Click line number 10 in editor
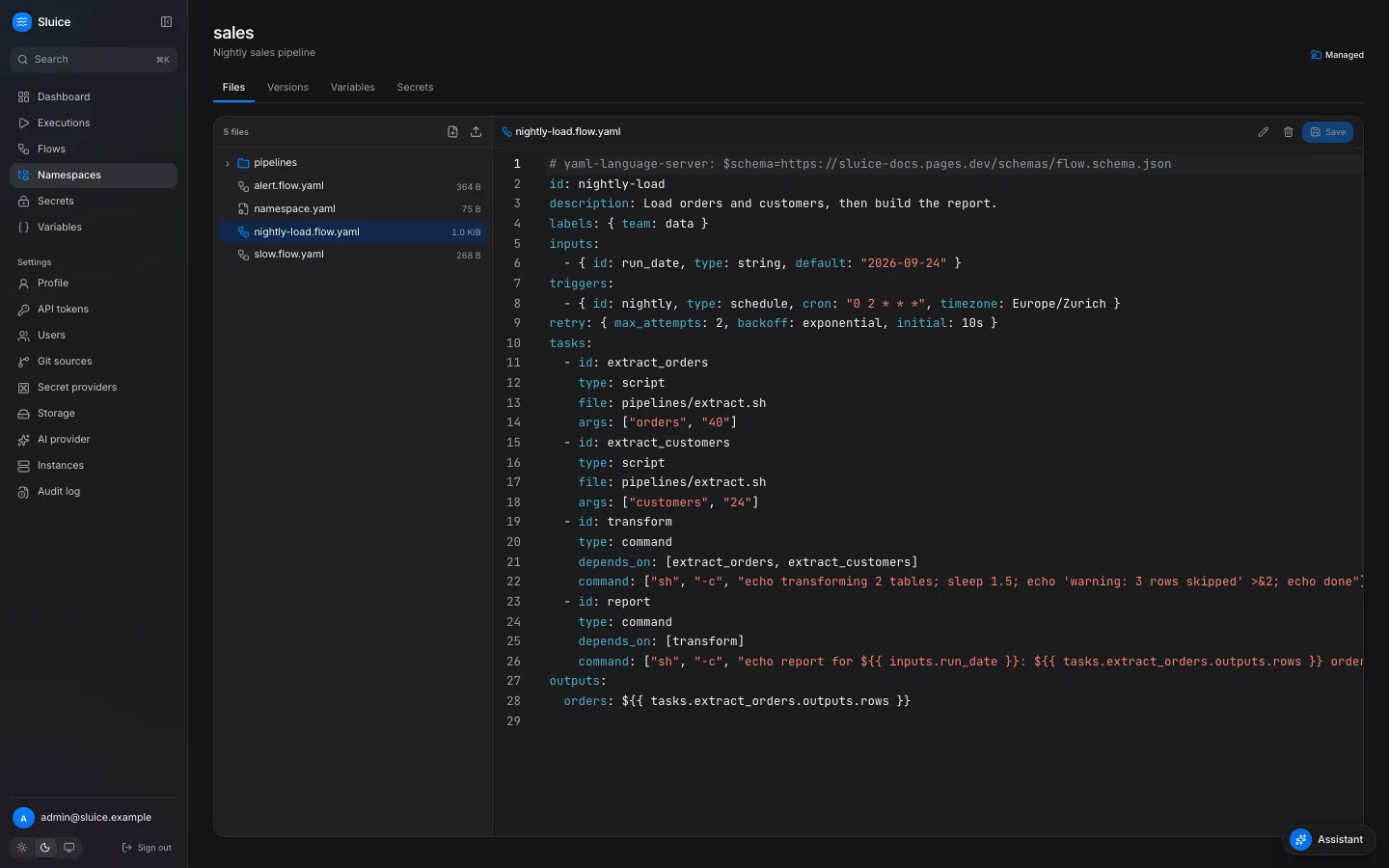This screenshot has height=868, width=1389. tap(513, 343)
